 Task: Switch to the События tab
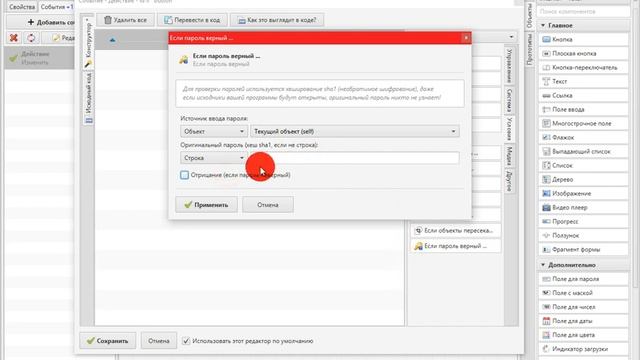[x=56, y=7]
